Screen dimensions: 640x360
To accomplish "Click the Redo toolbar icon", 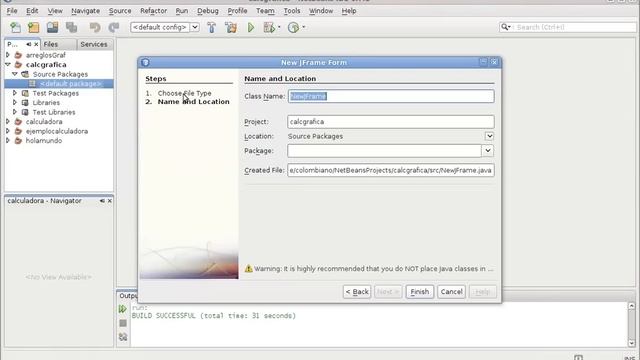I will pyautogui.click(x=113, y=27).
